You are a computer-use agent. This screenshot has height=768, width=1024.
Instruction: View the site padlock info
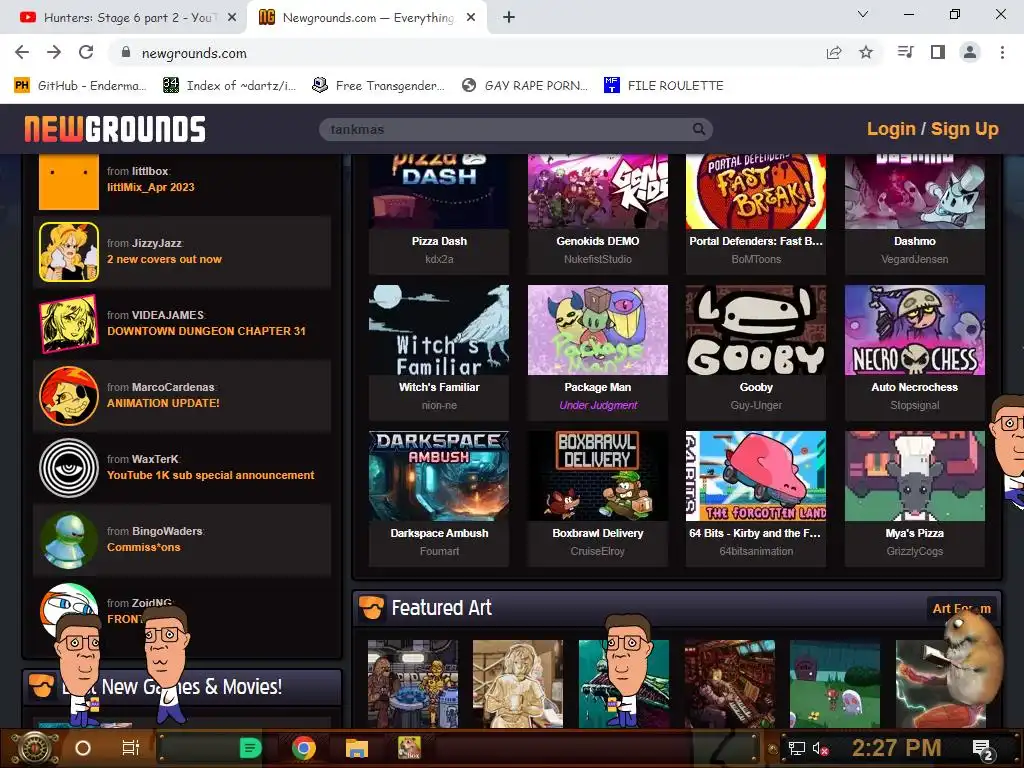126,52
